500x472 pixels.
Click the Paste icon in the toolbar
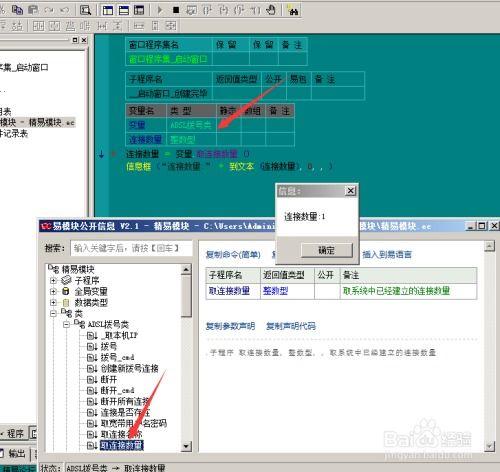[33, 10]
